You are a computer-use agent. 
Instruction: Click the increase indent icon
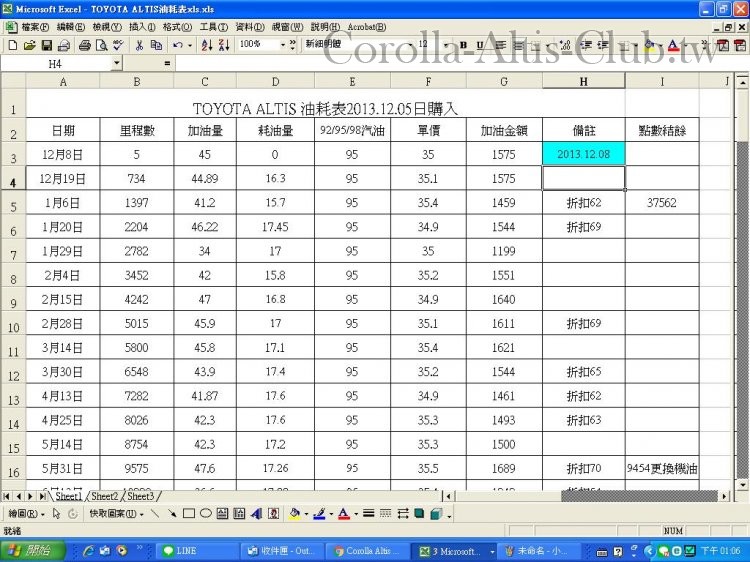603,45
